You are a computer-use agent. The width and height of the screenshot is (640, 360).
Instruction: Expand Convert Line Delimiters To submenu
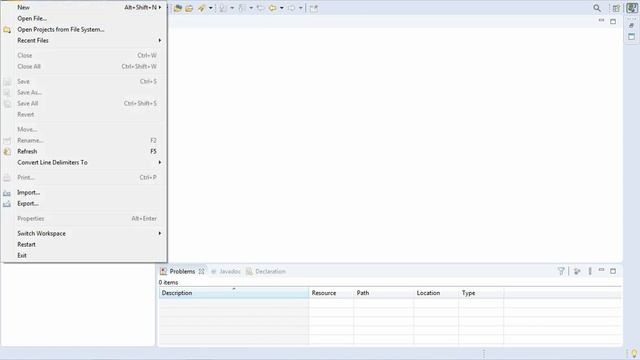coord(83,162)
